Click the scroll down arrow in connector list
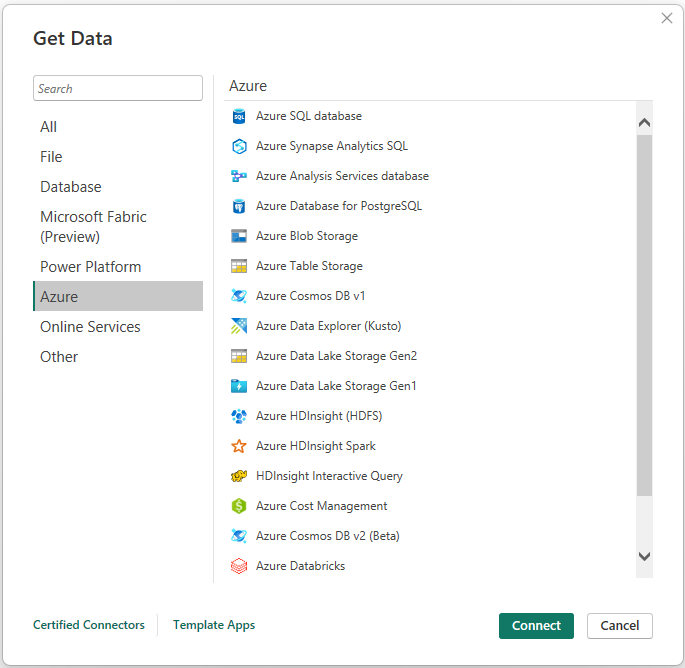Screen dimensions: 685x668 [644, 556]
